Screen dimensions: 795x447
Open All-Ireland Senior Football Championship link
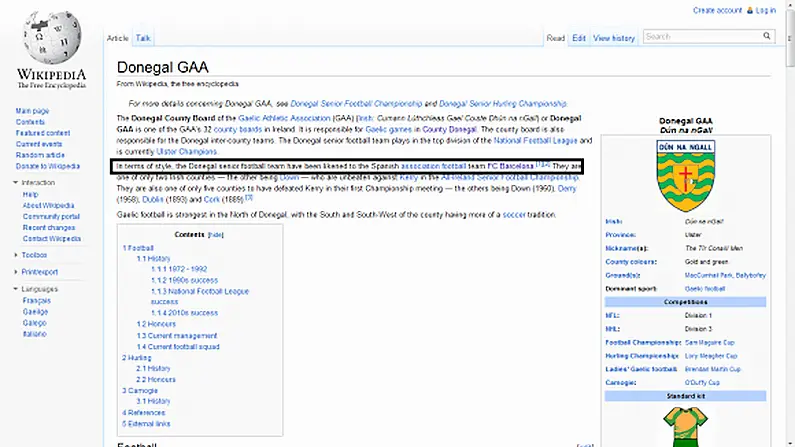(509, 177)
